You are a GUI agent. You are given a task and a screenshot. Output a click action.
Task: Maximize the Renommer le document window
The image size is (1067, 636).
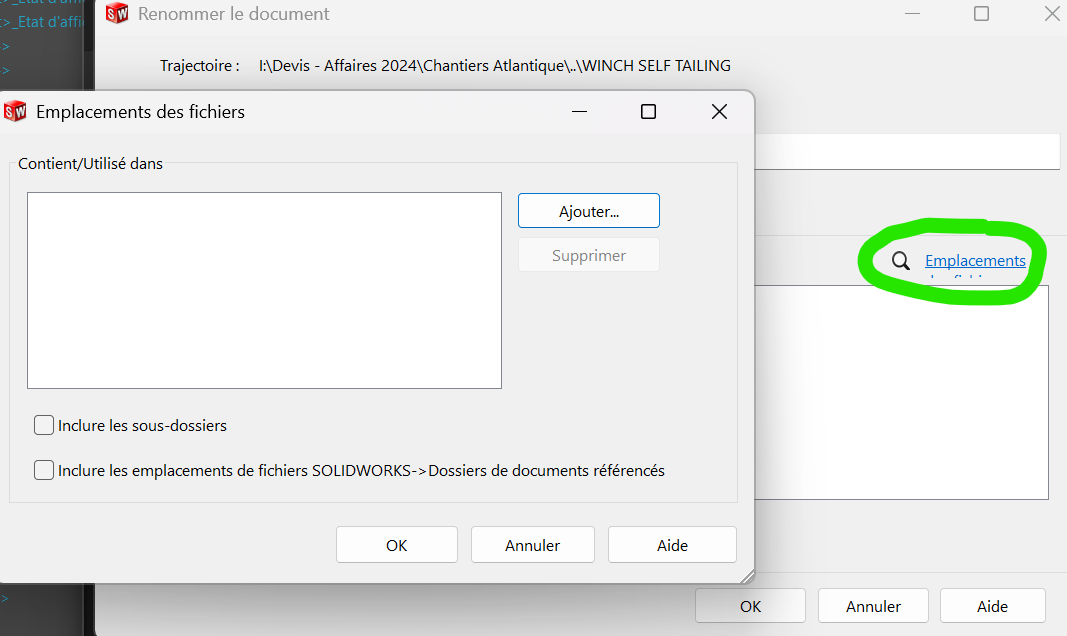coord(981,14)
